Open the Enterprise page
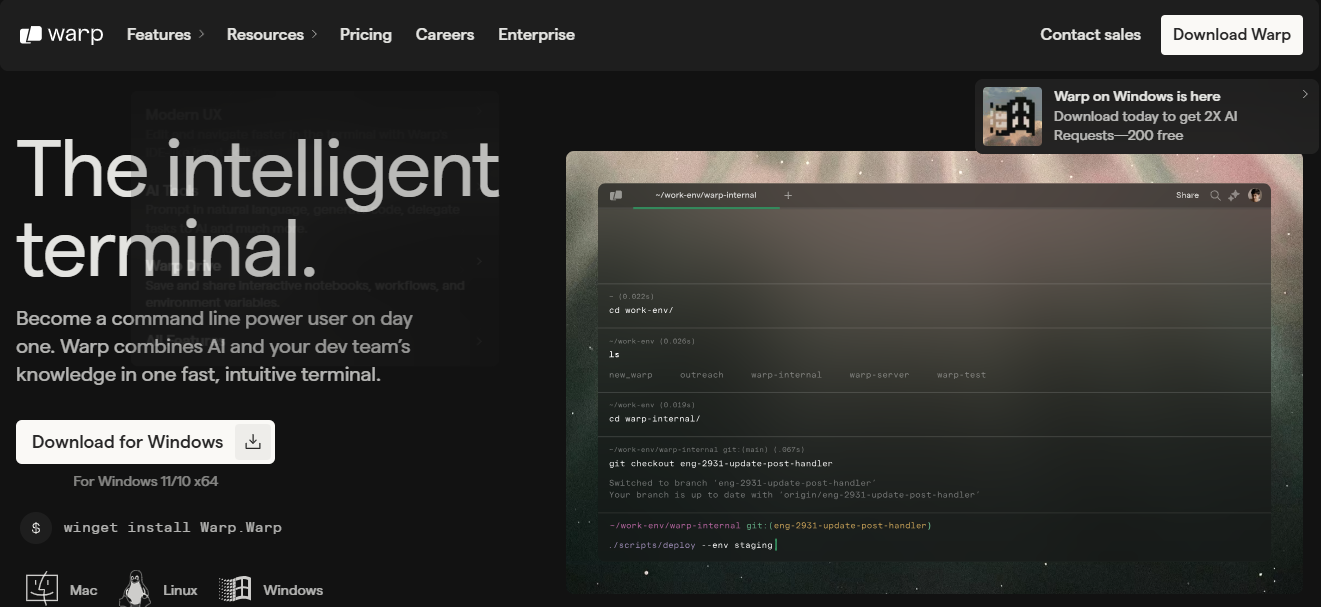The height and width of the screenshot is (607, 1321). tap(537, 34)
